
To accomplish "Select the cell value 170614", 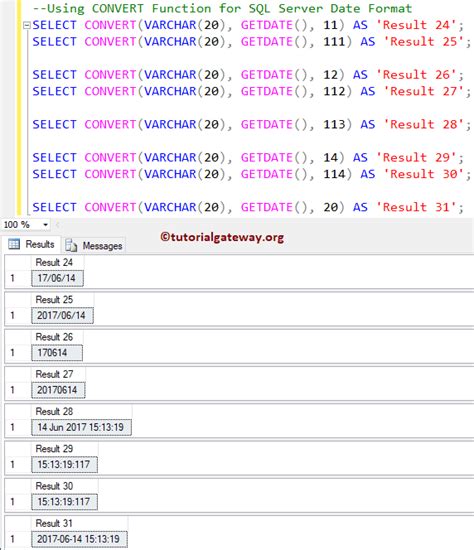I will [x=57, y=353].
